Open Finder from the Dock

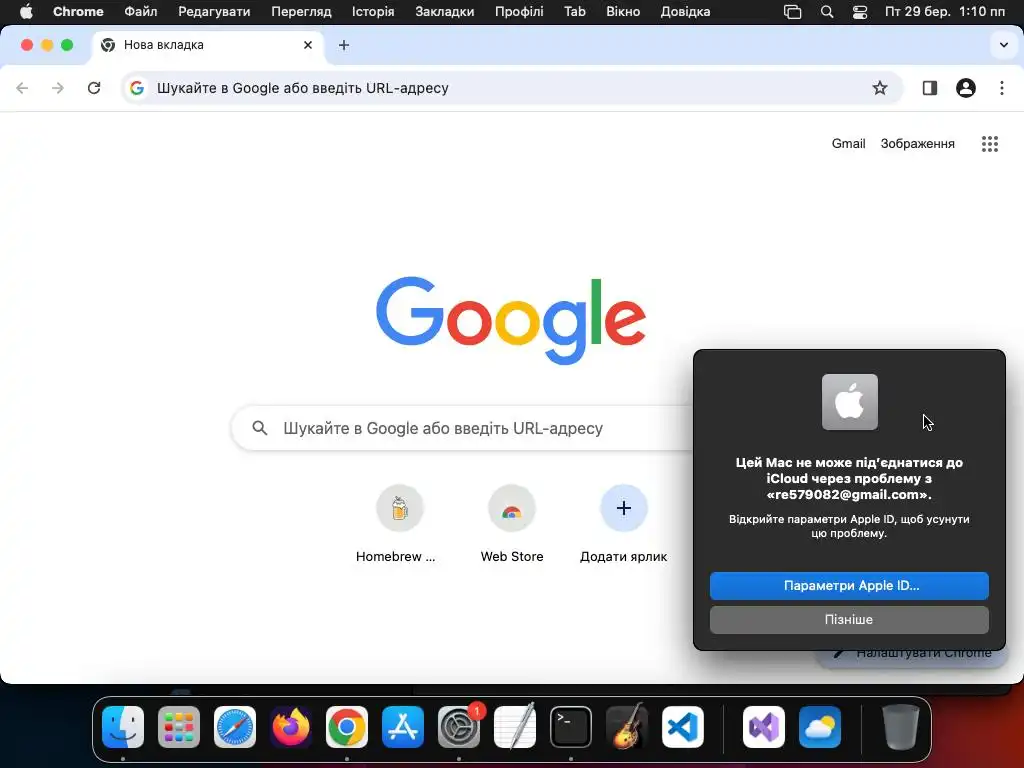pyautogui.click(x=123, y=727)
